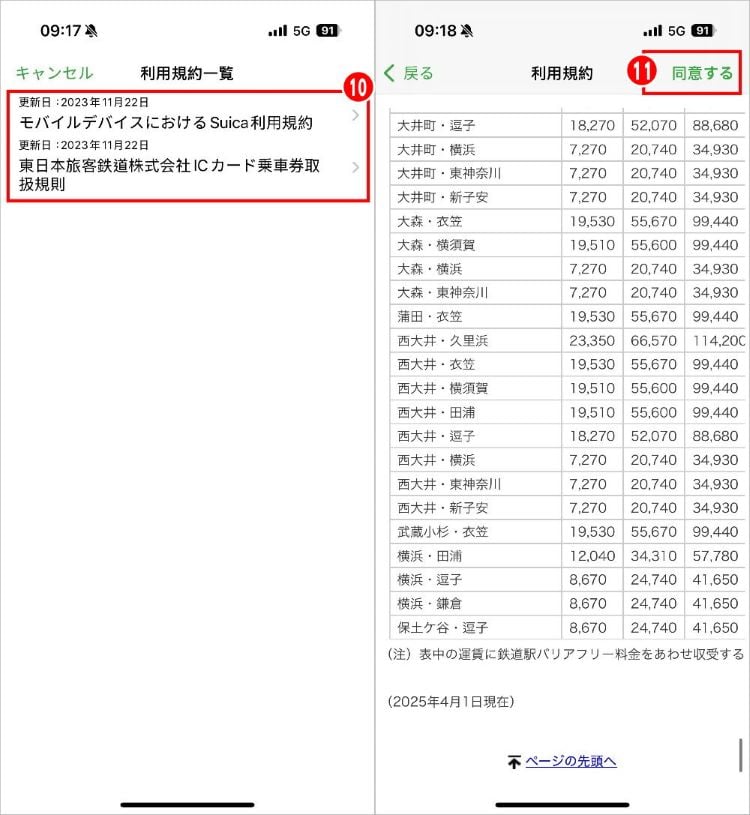Tap 同意する to agree
750x815 pixels.
tap(702, 73)
